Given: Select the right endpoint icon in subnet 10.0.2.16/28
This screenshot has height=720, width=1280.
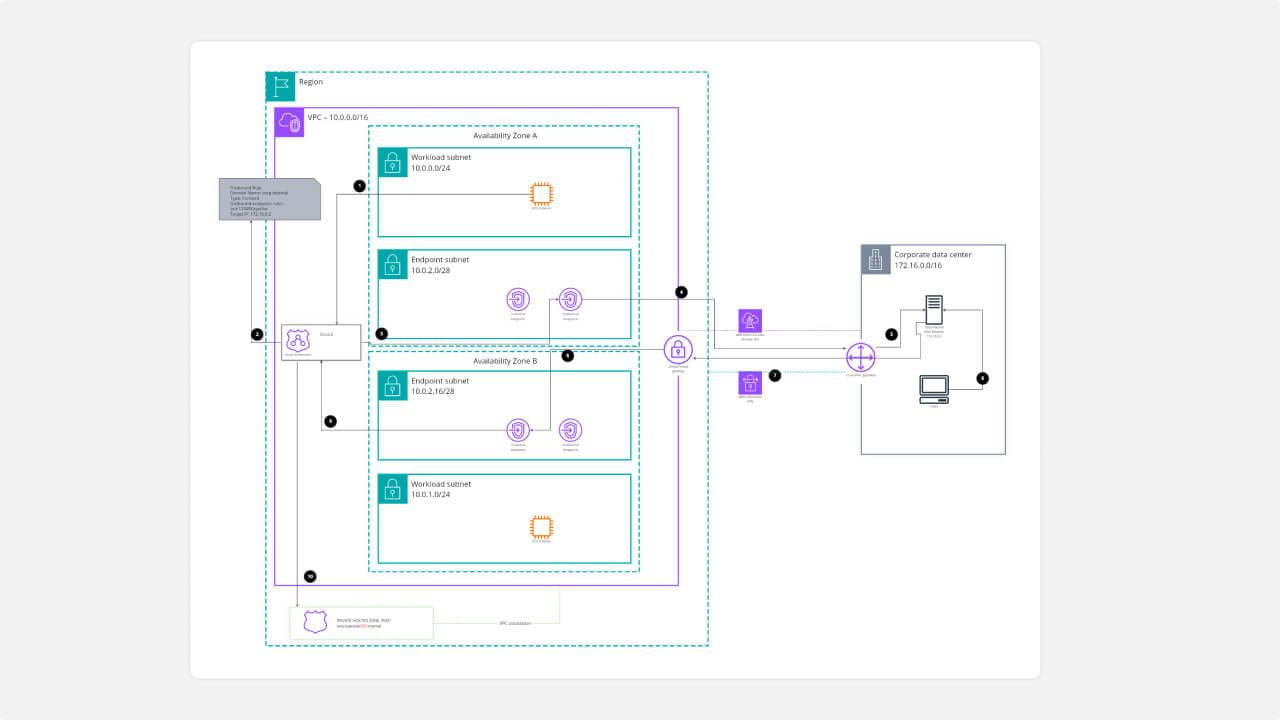Looking at the screenshot, I should [x=570, y=431].
